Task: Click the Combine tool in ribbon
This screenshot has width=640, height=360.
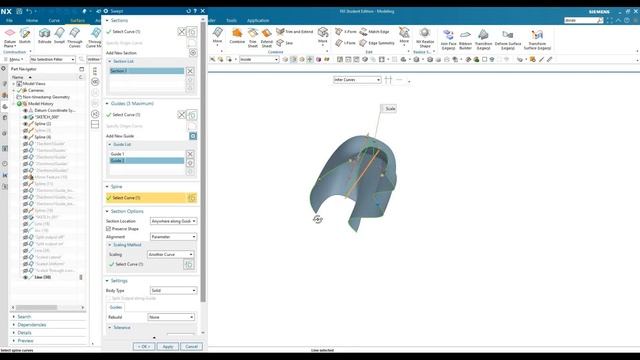Action: [x=237, y=36]
